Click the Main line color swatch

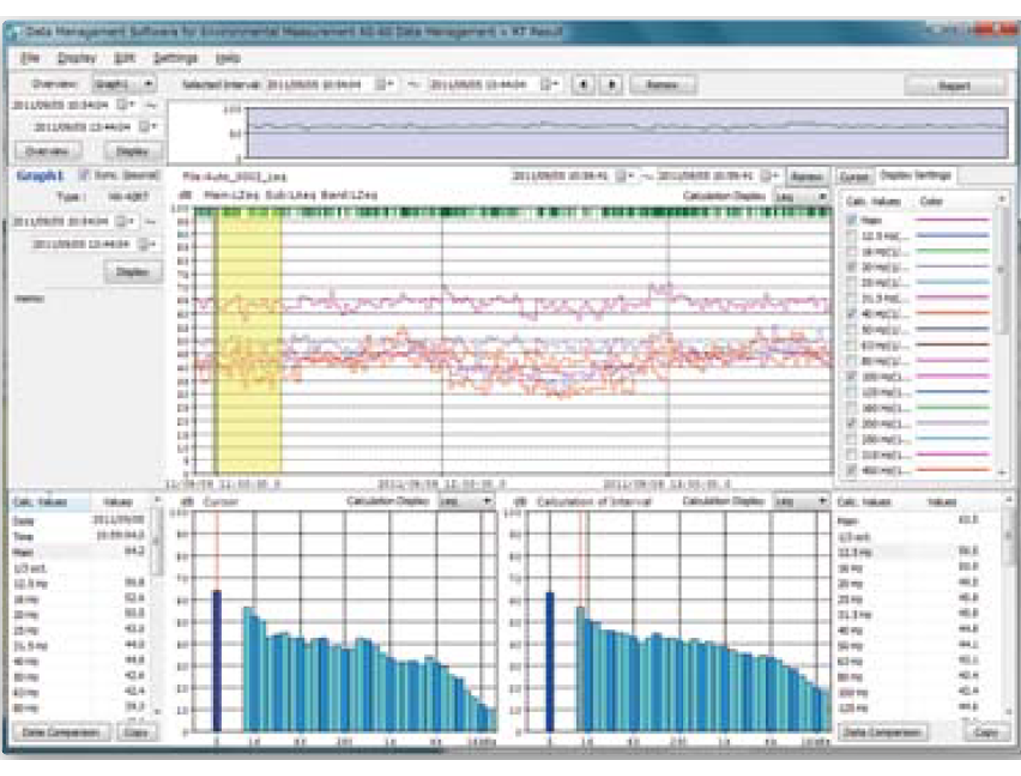pos(952,220)
